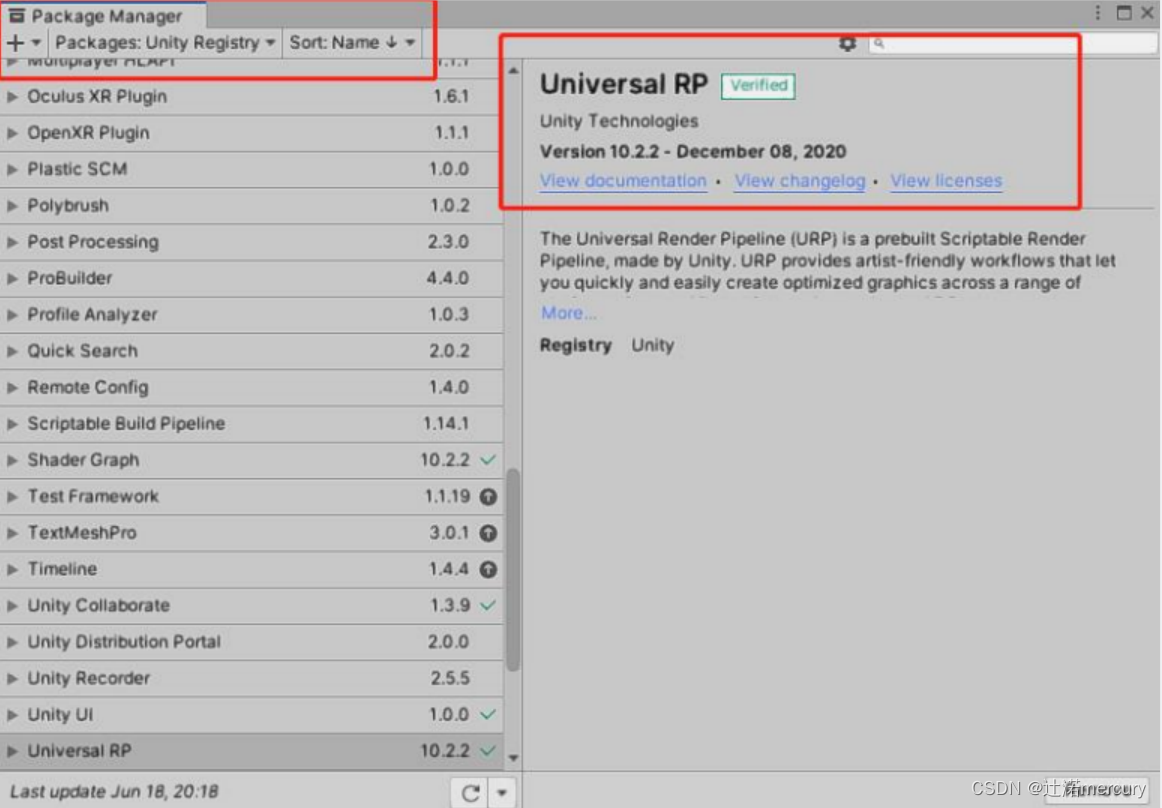
Task: Select the Scriptable Build Pipeline package
Action: (251, 423)
